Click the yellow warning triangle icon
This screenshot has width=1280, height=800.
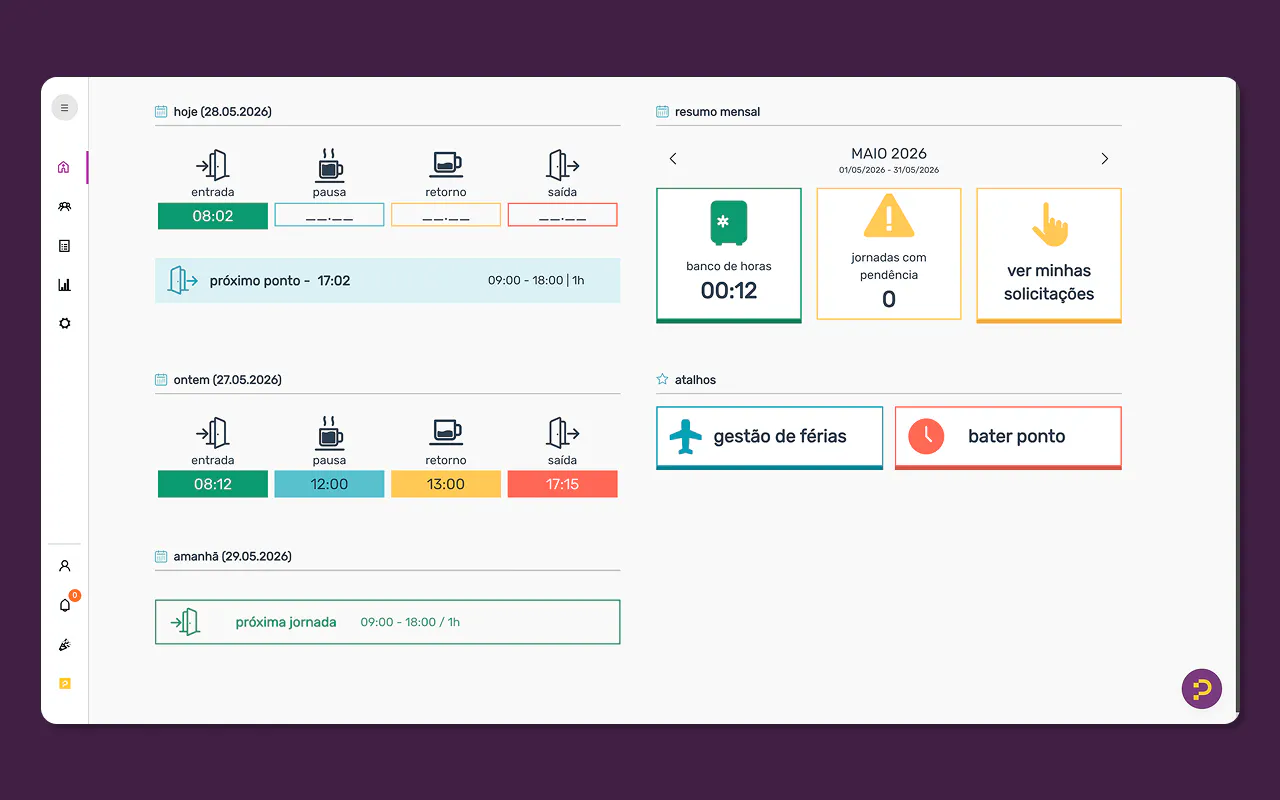point(889,215)
